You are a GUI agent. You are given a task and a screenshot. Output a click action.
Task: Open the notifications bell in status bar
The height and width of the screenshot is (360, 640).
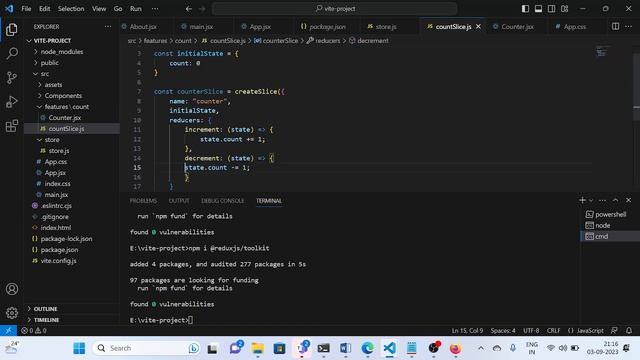point(629,331)
